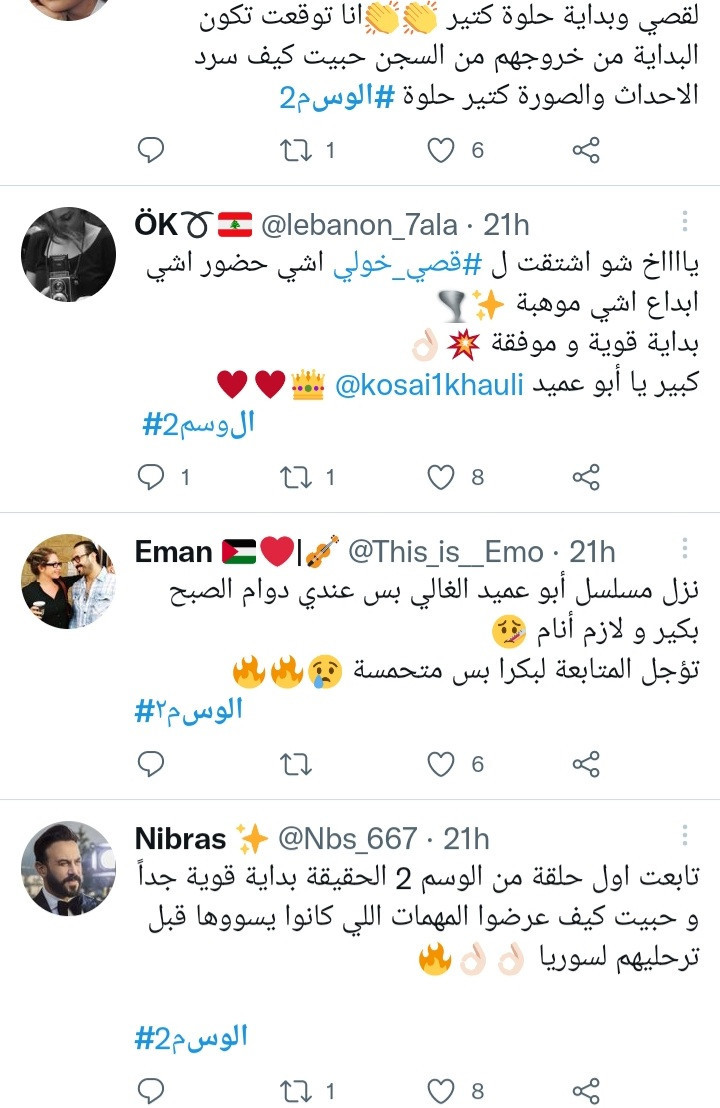Open hashtag #الوسم2 in Nibras's tweet
This screenshot has height=1108, width=720.
(x=191, y=1037)
